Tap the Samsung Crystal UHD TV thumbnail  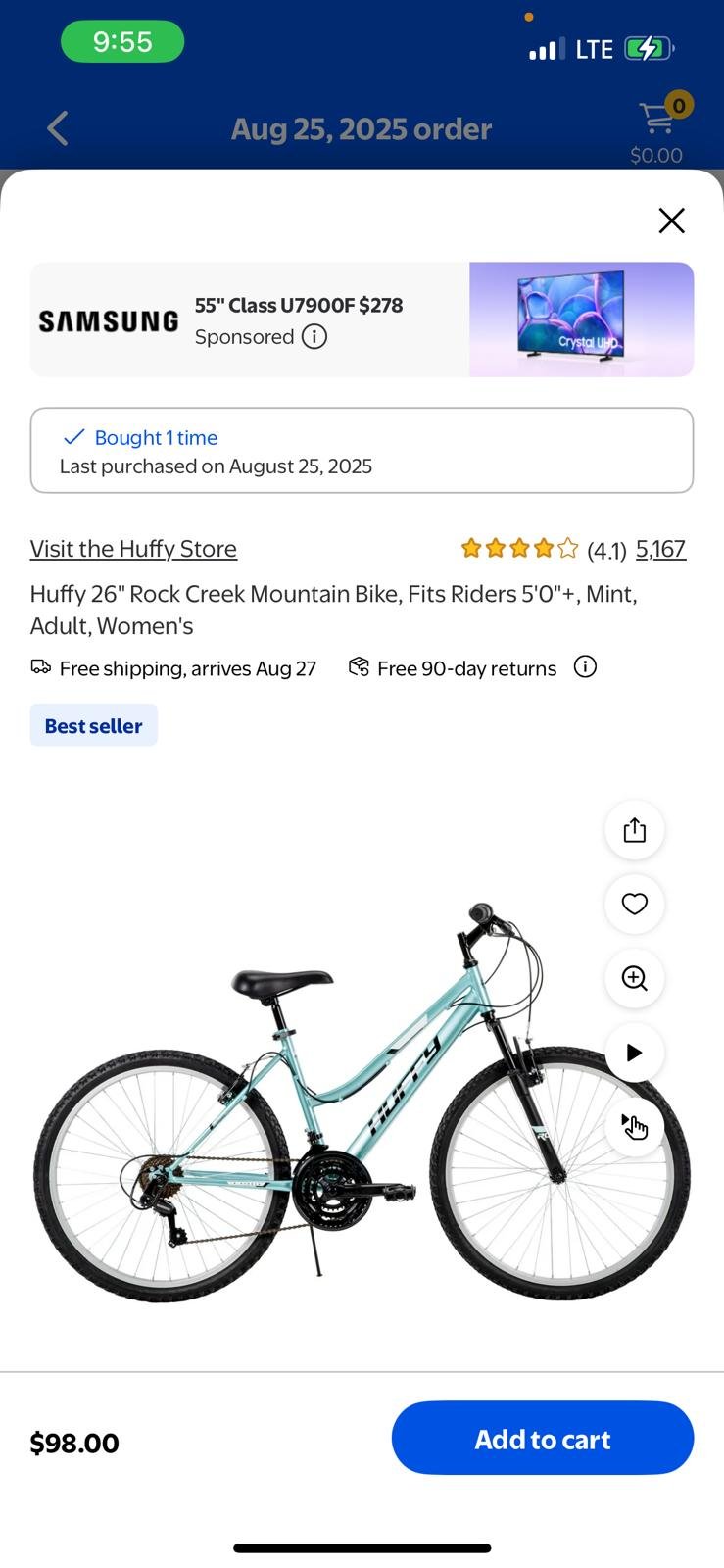(x=581, y=319)
